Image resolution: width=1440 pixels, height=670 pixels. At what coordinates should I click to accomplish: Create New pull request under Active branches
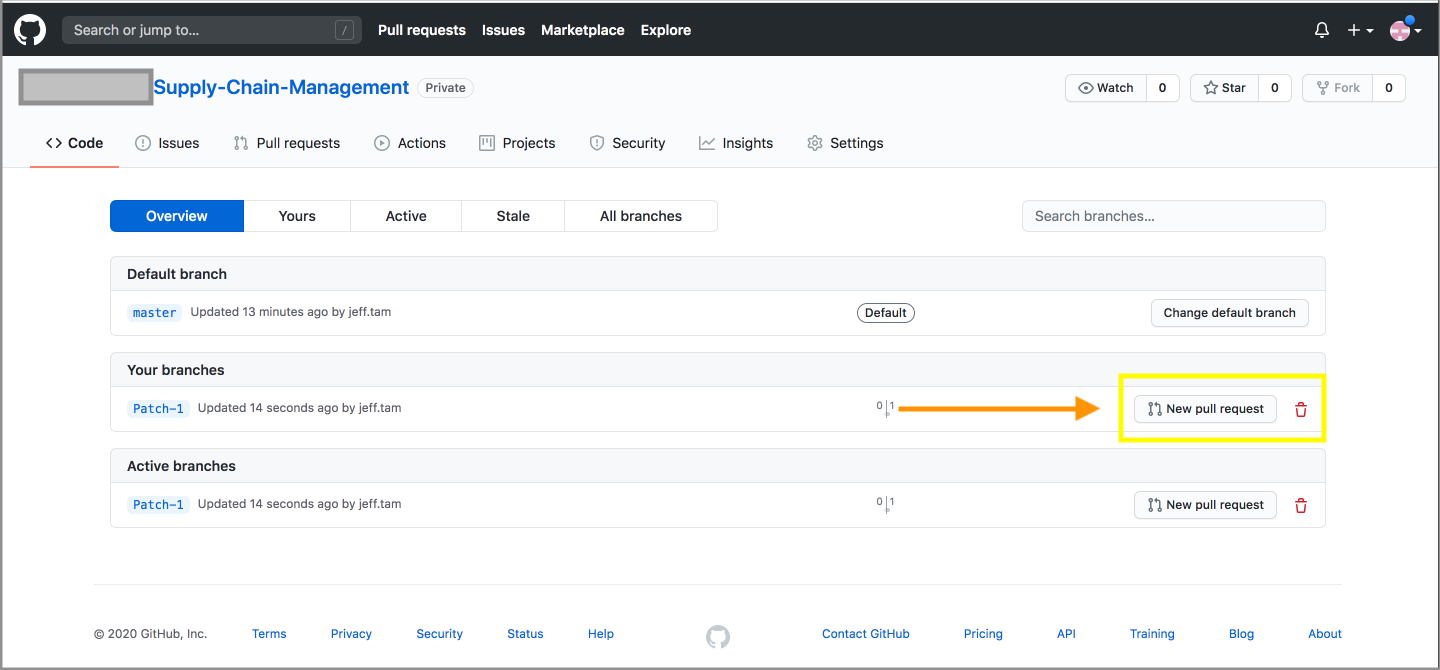click(1205, 505)
